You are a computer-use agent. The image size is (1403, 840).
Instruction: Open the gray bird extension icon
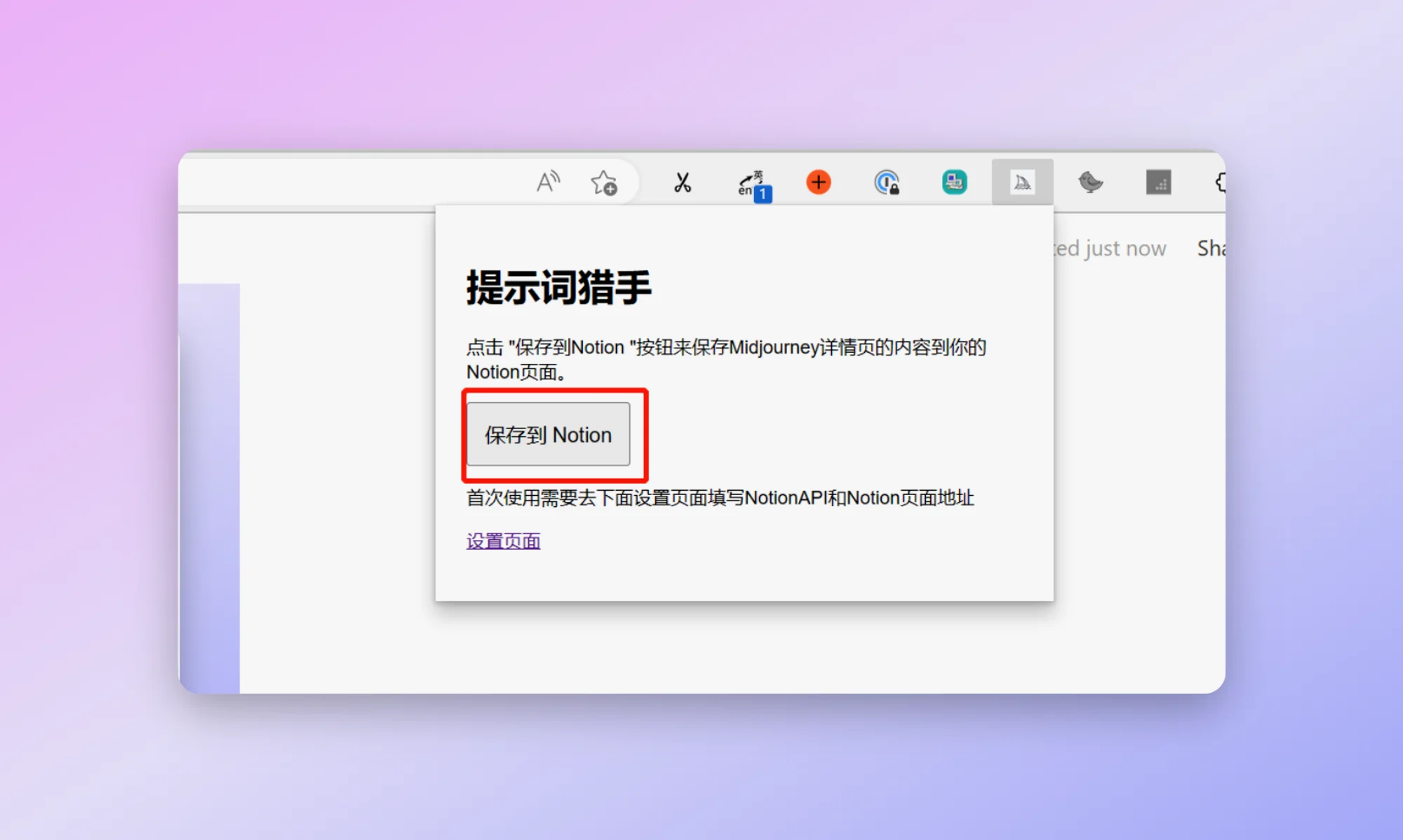pyautogui.click(x=1090, y=182)
